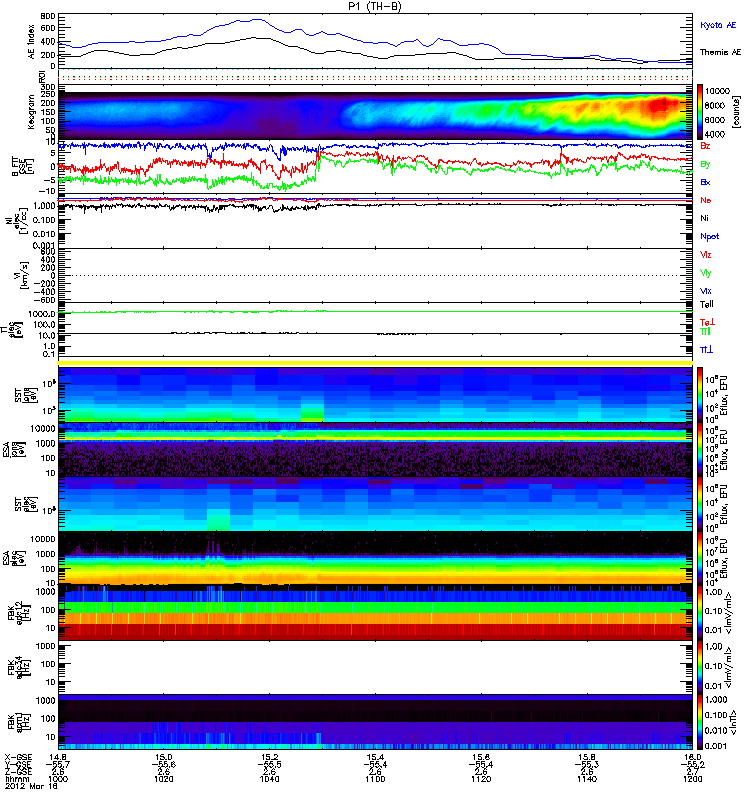Viewport: 750px width, 800px height.
Task: Select the Themis AE legend label
Action: (x=720, y=52)
